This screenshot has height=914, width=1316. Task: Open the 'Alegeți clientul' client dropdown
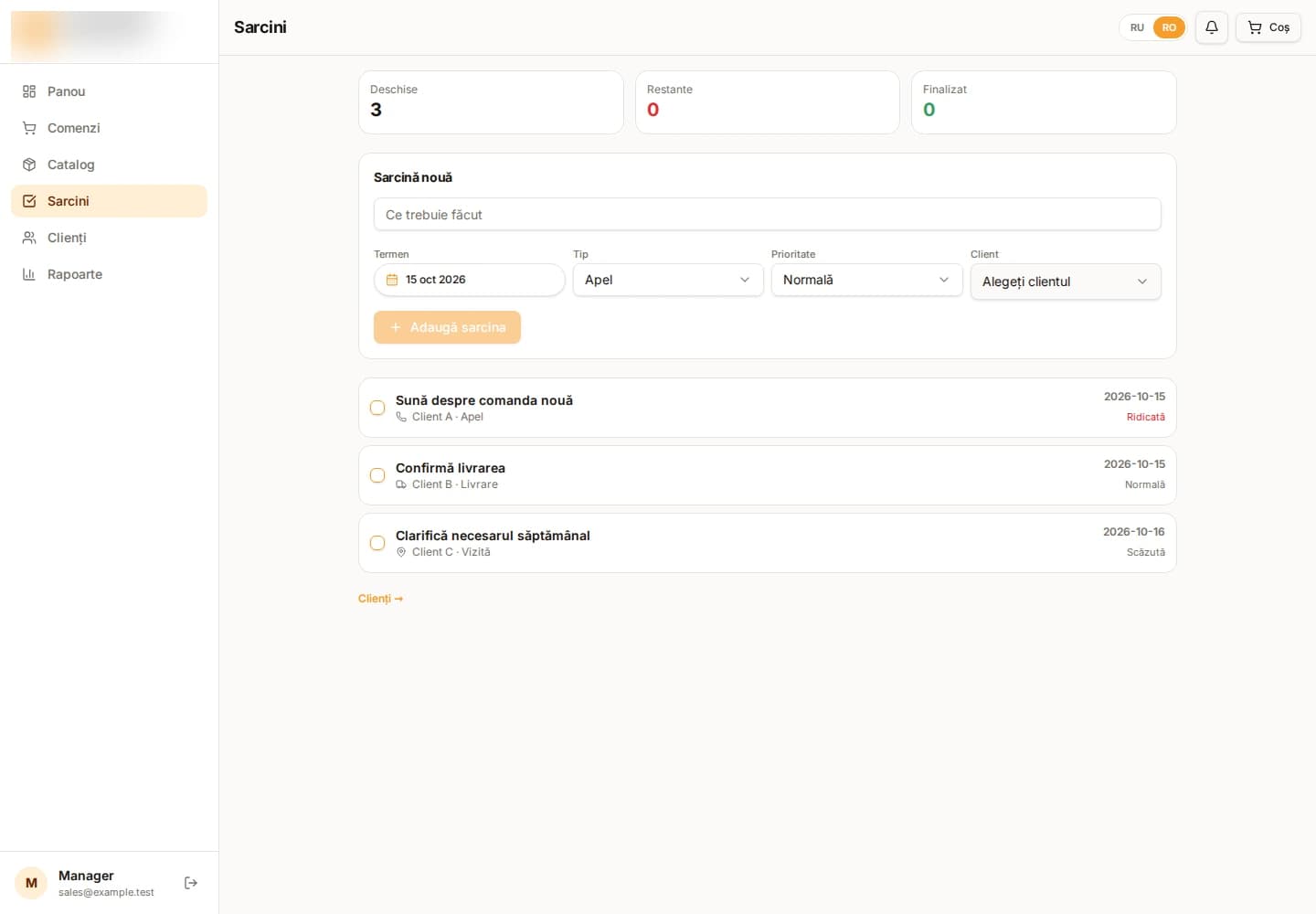[1066, 282]
